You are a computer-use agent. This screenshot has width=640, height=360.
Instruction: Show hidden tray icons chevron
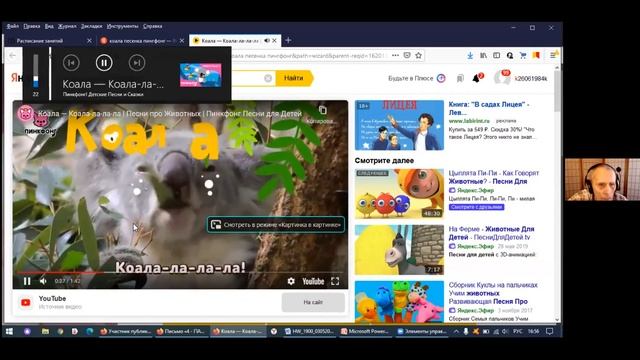456,331
